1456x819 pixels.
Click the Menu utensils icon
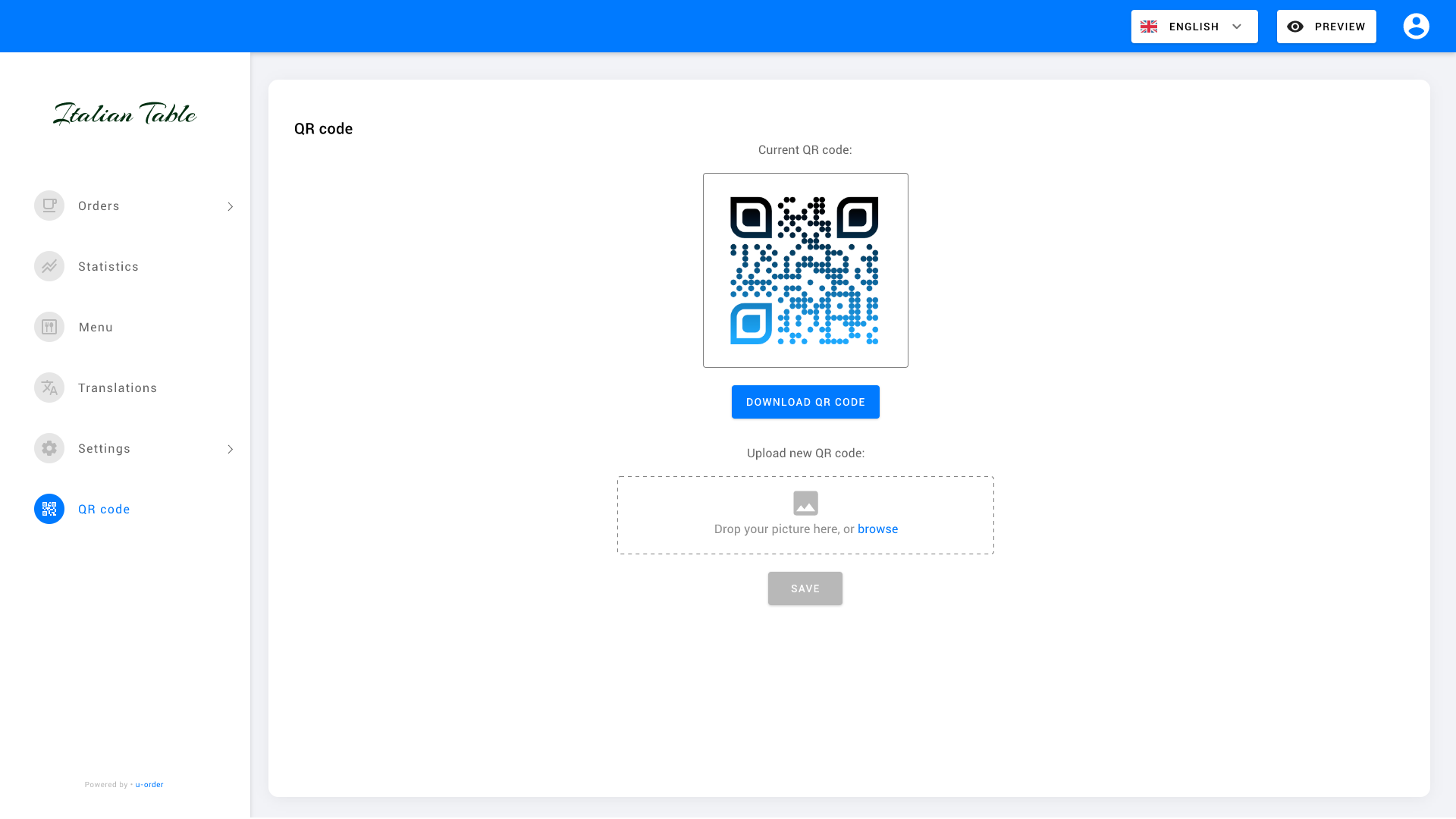(49, 327)
